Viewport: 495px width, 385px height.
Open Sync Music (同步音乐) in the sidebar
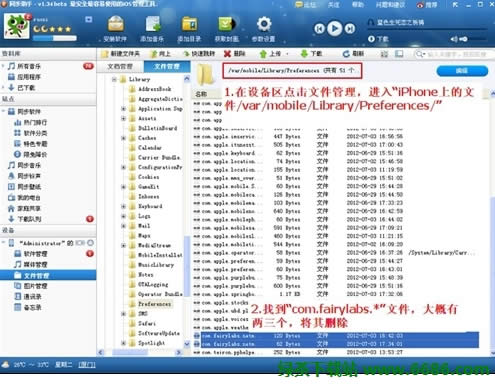25,165
